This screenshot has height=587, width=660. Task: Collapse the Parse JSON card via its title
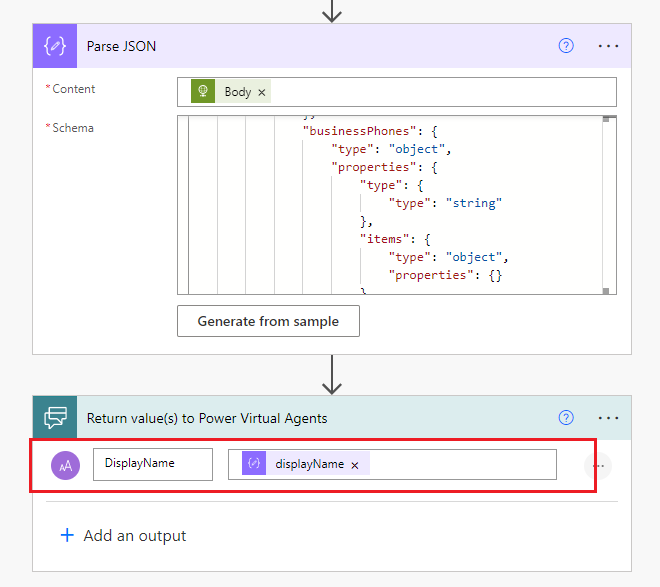coord(121,46)
